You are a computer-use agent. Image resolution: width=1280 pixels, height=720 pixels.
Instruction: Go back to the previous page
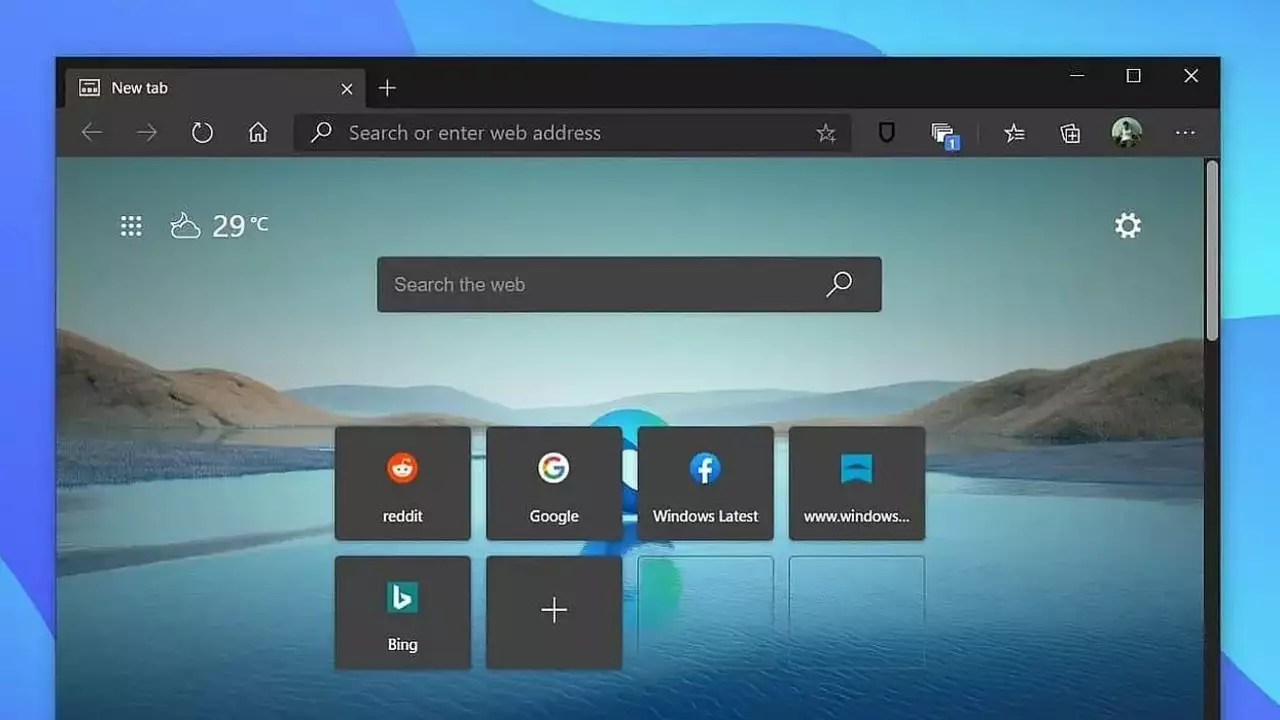tap(92, 133)
